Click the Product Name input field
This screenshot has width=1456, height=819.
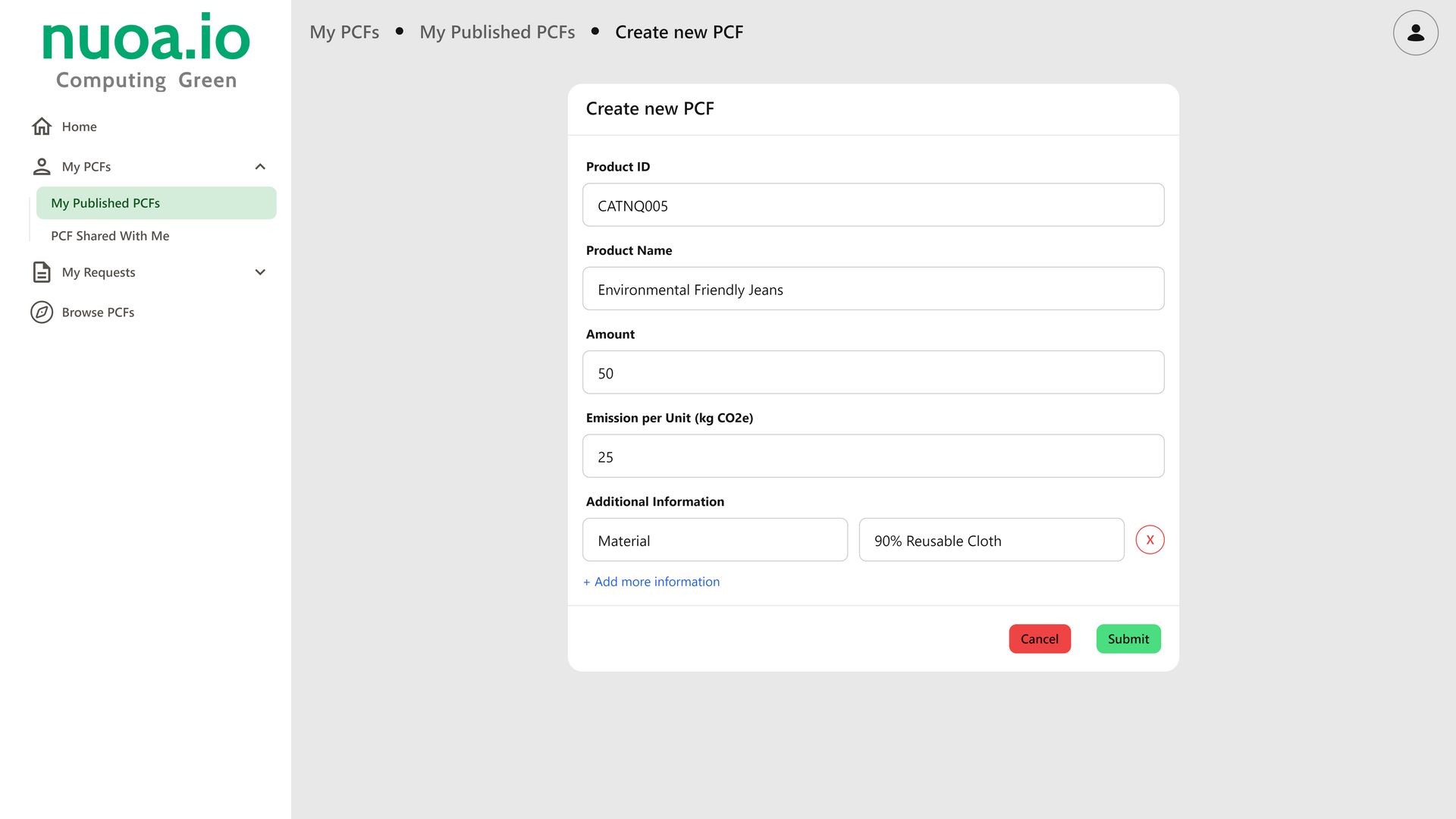click(x=873, y=289)
